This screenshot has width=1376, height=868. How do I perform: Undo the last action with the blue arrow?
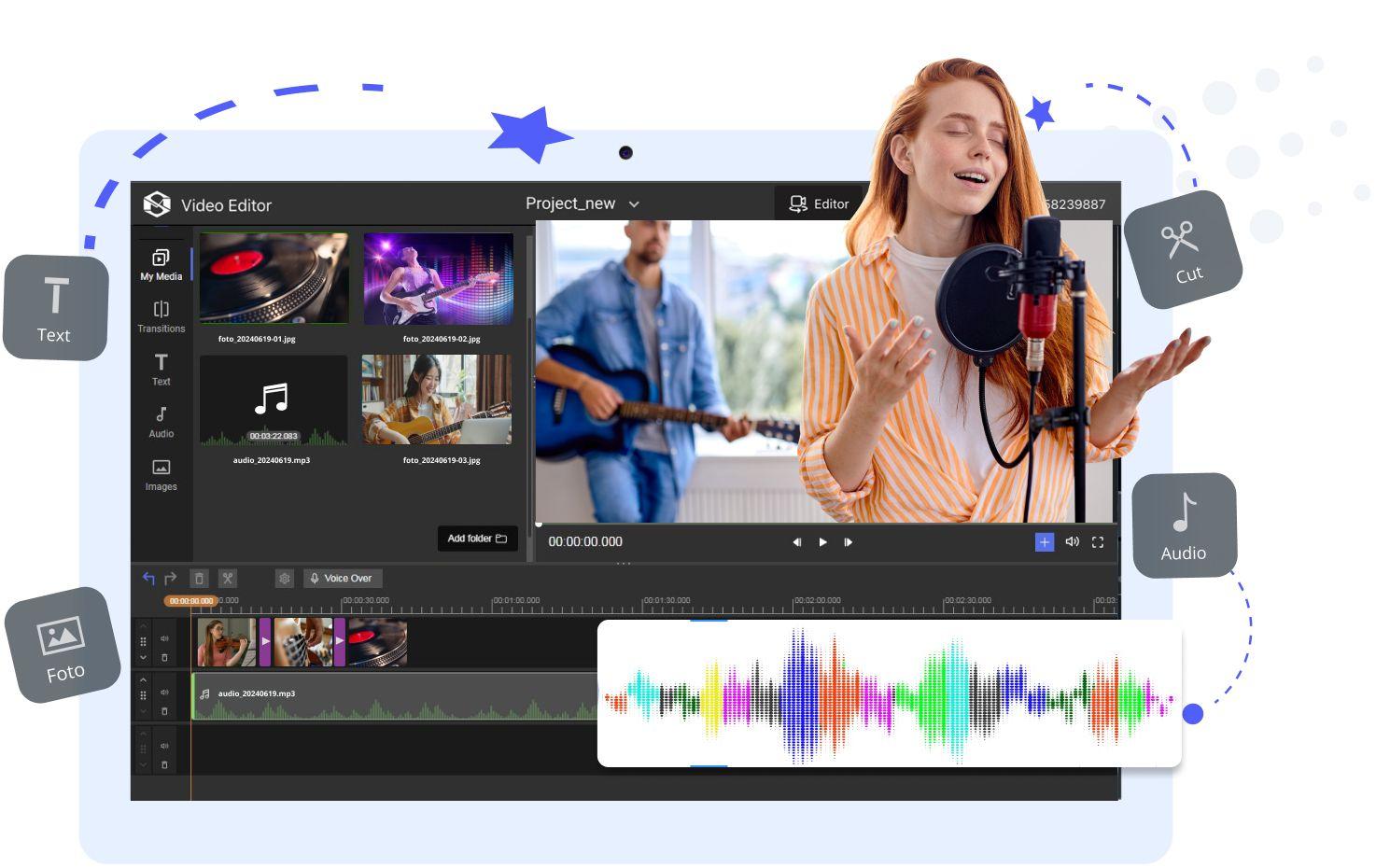click(148, 579)
